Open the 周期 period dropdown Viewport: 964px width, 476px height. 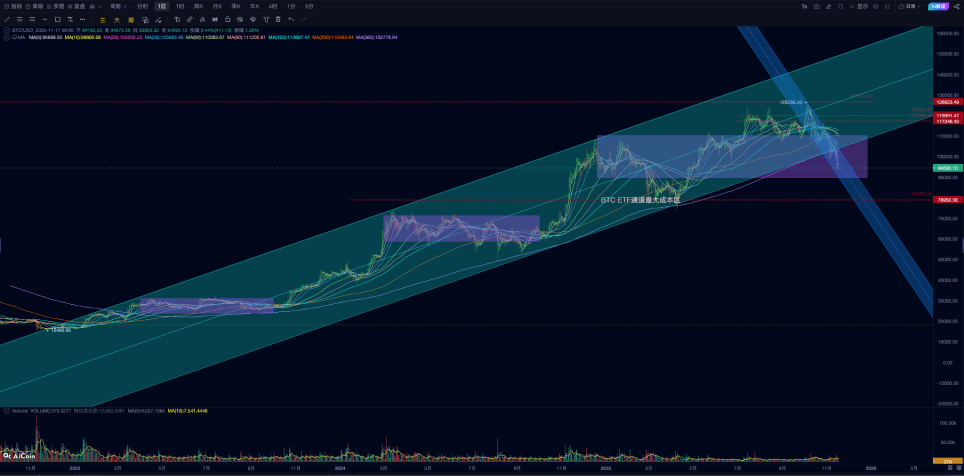[x=119, y=6]
